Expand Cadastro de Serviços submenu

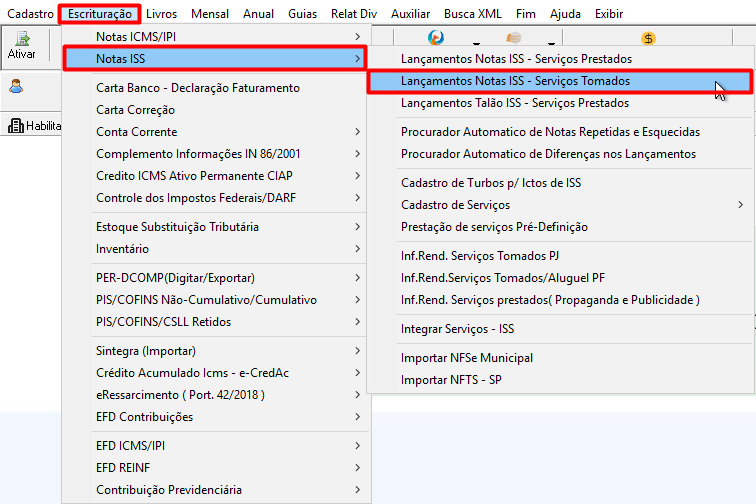(x=560, y=205)
